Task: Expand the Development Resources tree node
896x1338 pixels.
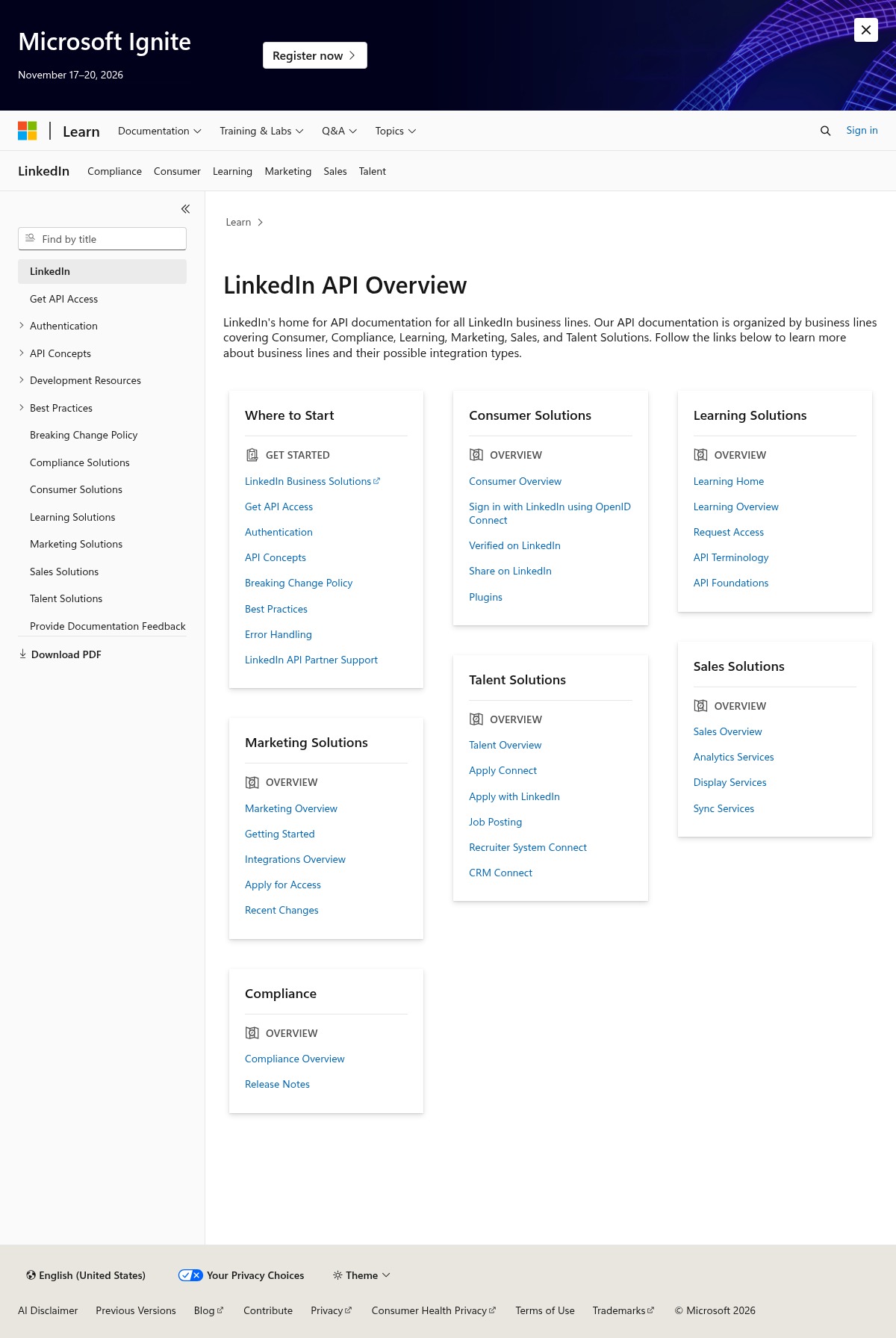Action: pos(22,380)
